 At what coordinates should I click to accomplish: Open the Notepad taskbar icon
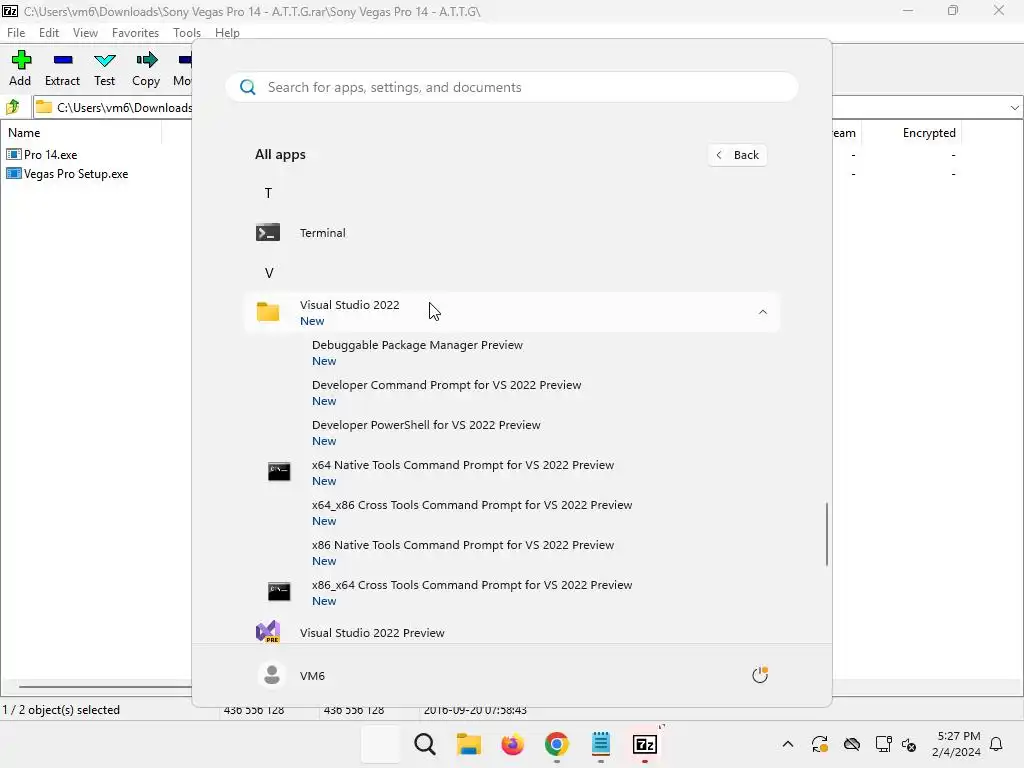(x=601, y=744)
